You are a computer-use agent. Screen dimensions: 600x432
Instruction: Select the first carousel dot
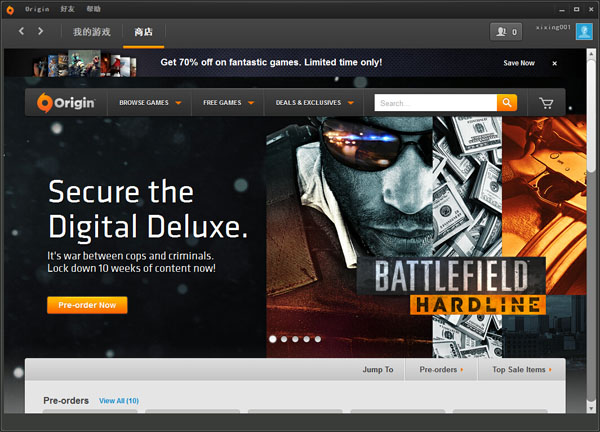(x=273, y=339)
